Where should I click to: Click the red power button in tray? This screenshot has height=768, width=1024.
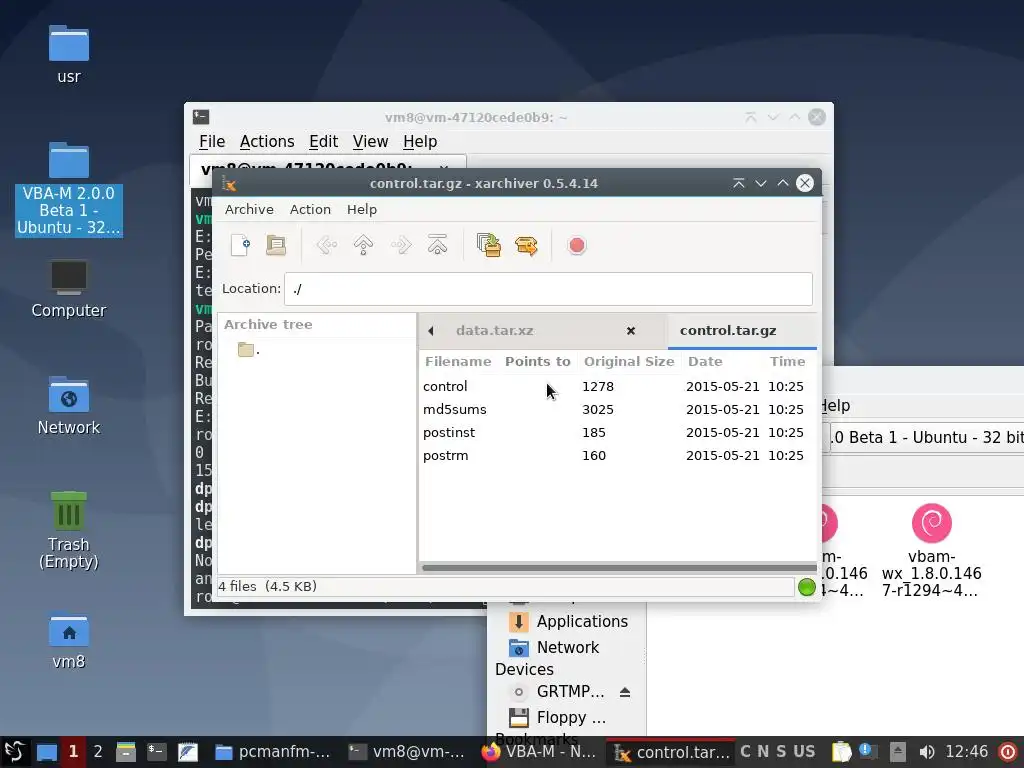1008,752
